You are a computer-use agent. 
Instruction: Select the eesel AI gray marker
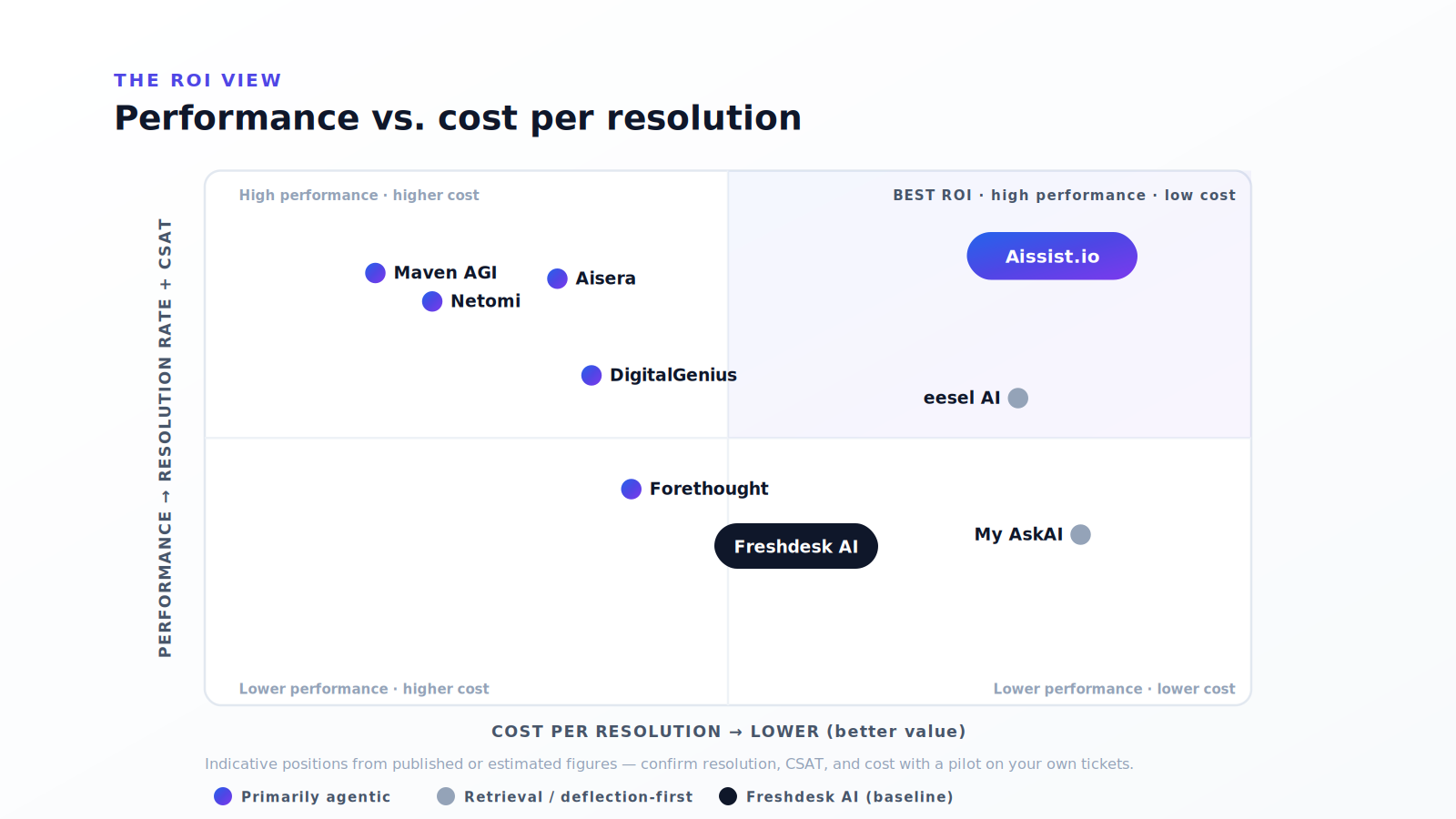point(1018,398)
